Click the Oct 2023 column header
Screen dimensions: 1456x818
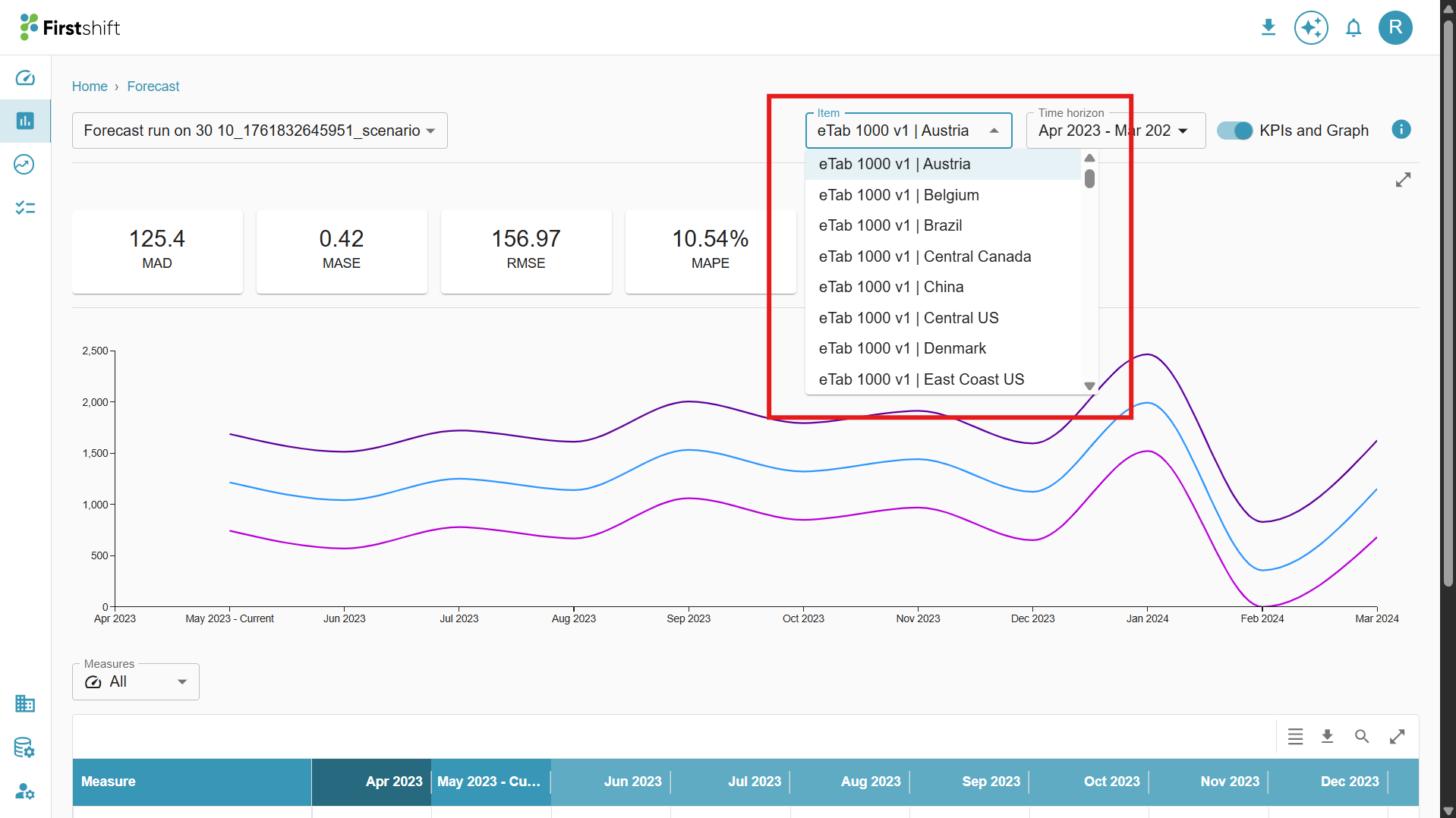[x=1089, y=782]
